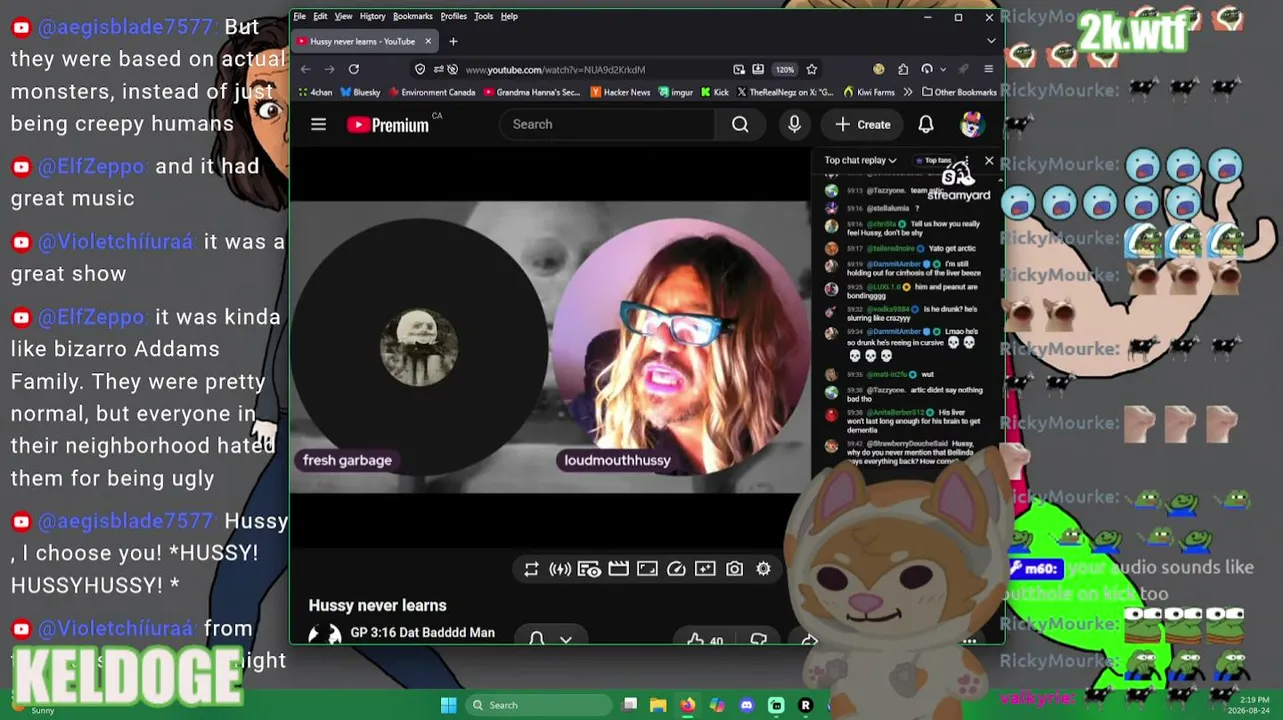List all tabs with the Firefox chevron
The width and height of the screenshot is (1283, 720).
(x=991, y=41)
